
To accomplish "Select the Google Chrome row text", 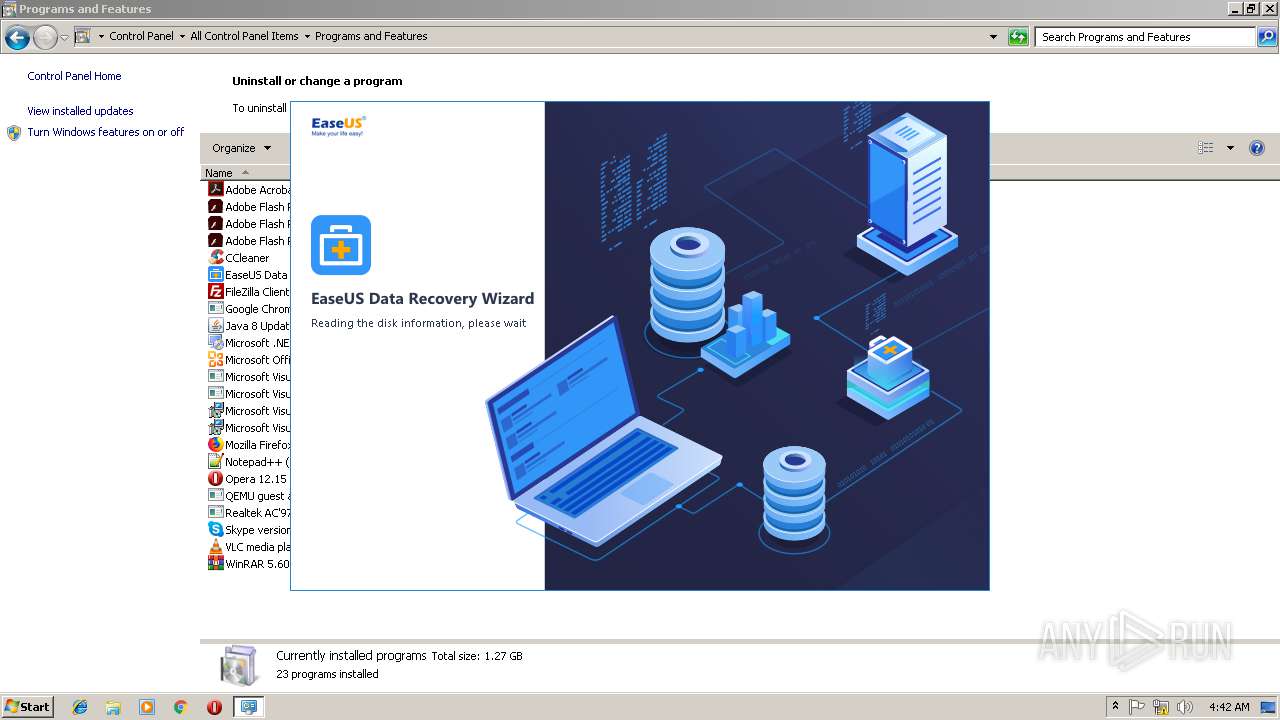I will (257, 309).
